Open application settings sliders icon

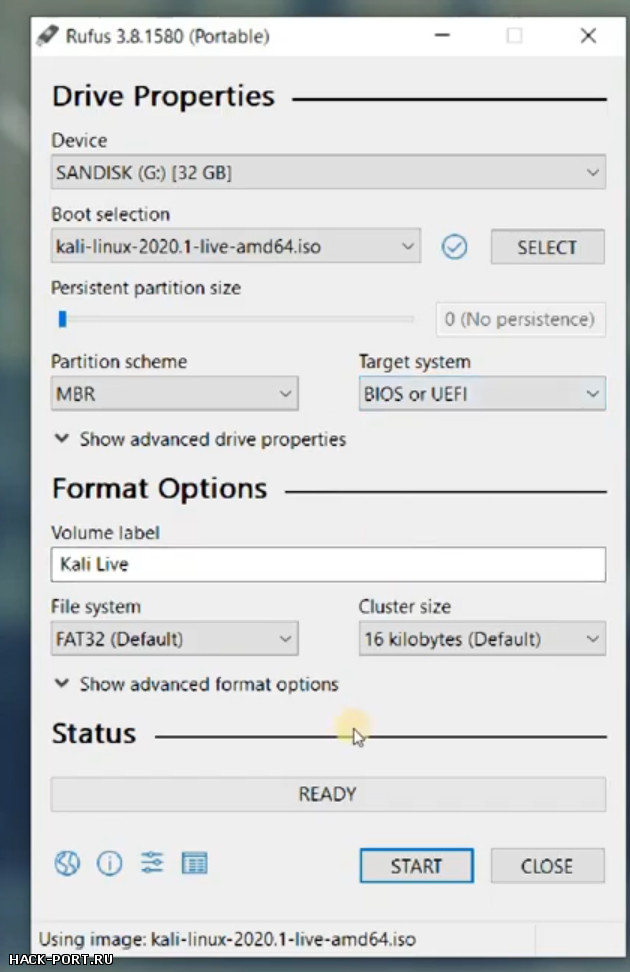tap(152, 862)
